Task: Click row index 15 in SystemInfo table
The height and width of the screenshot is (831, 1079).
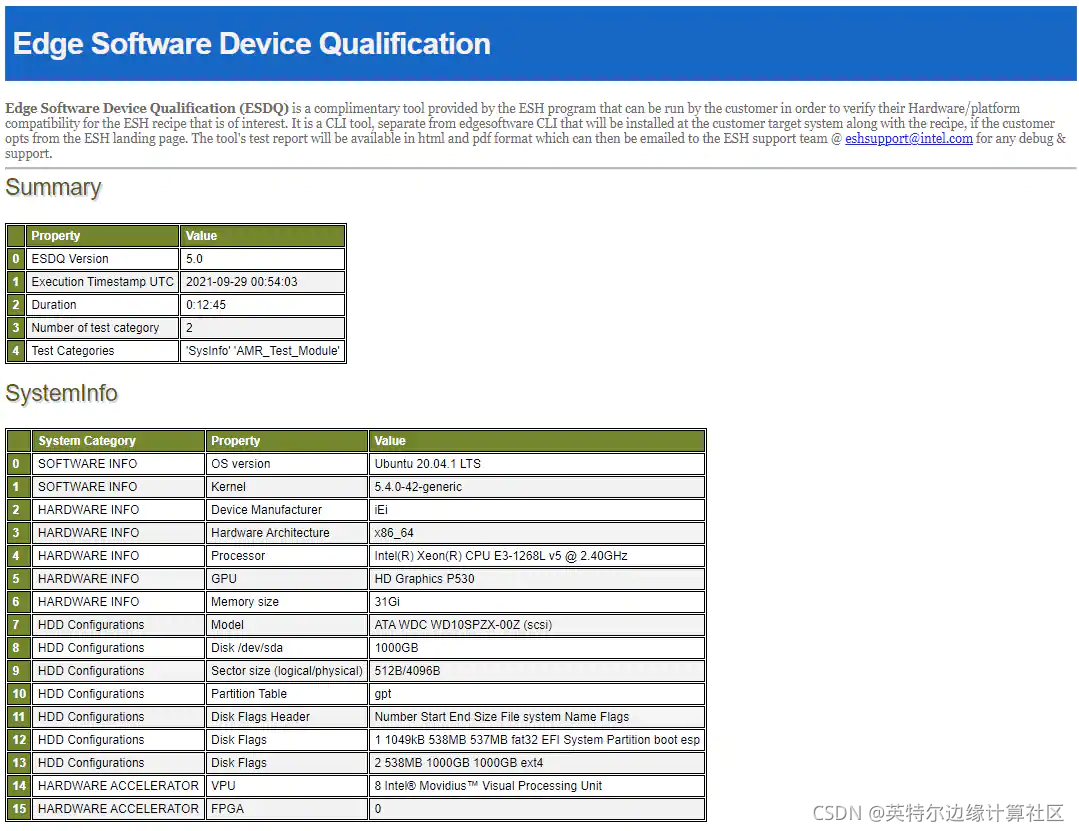Action: pyautogui.click(x=19, y=810)
